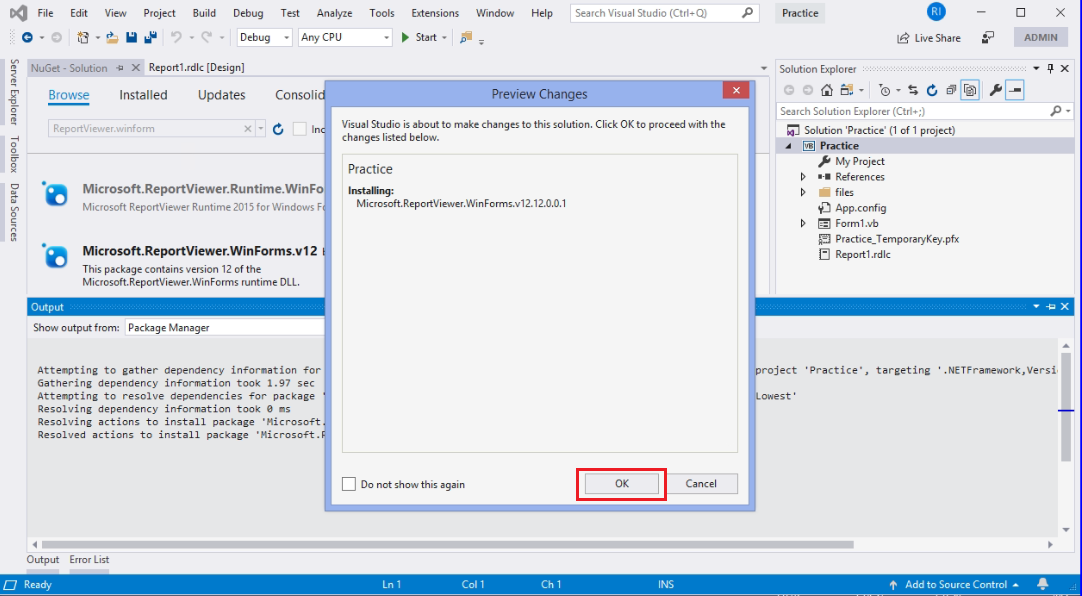This screenshot has width=1082, height=596.
Task: Unpin the Solution Explorer panel
Action: 1048,68
